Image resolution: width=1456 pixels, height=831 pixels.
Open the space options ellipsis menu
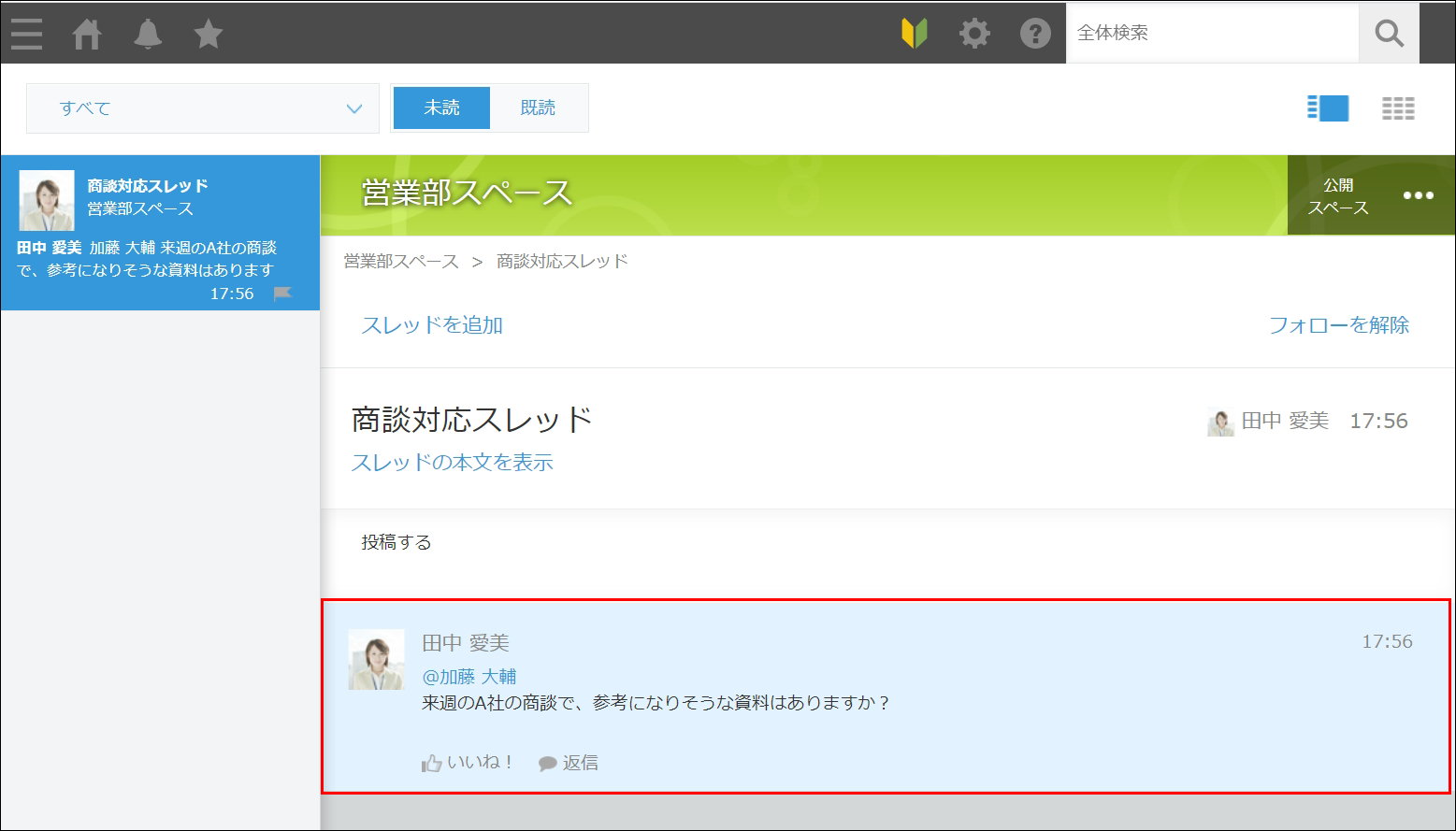[1419, 195]
